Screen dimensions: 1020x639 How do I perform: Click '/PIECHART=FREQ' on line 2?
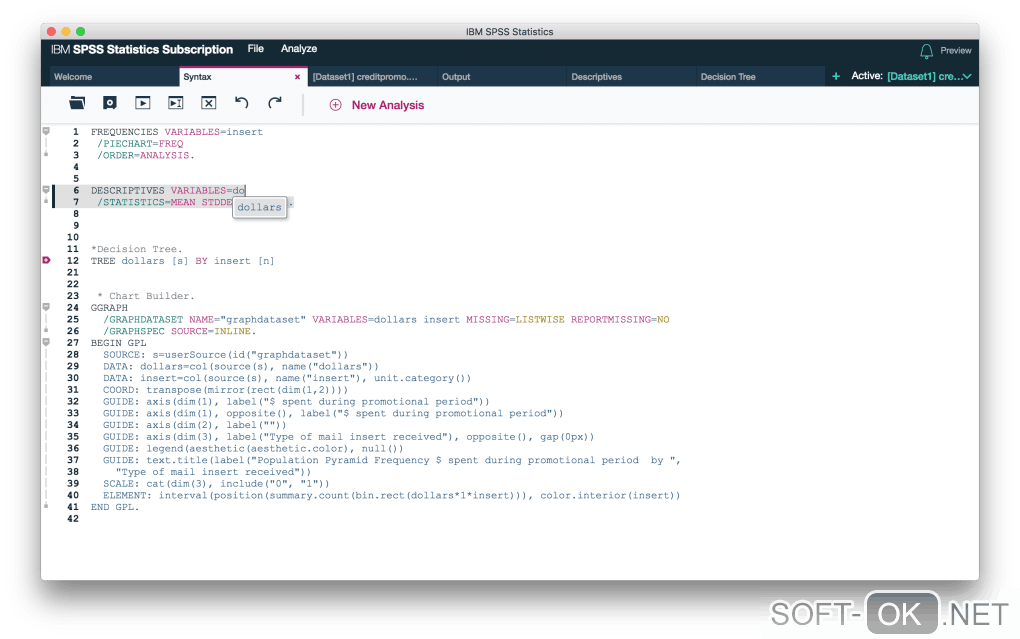coord(140,144)
